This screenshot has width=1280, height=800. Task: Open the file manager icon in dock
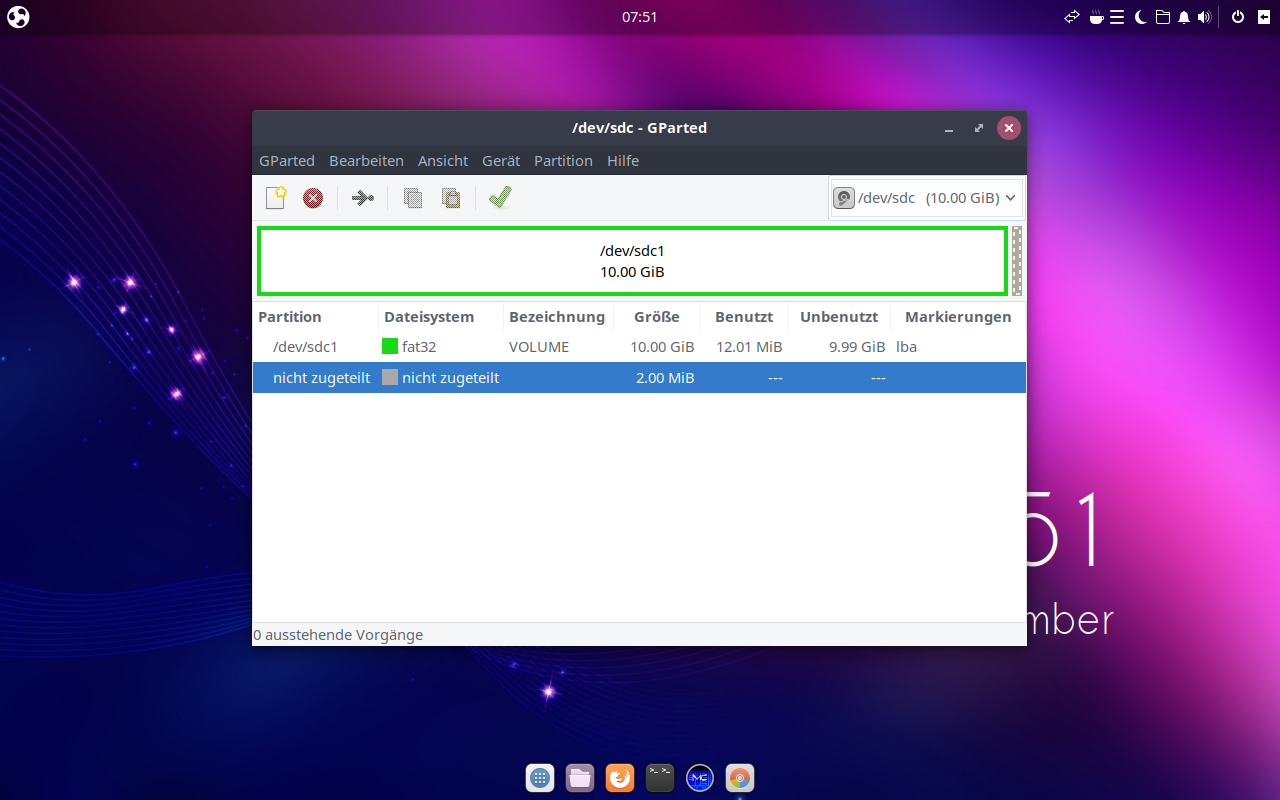(580, 777)
